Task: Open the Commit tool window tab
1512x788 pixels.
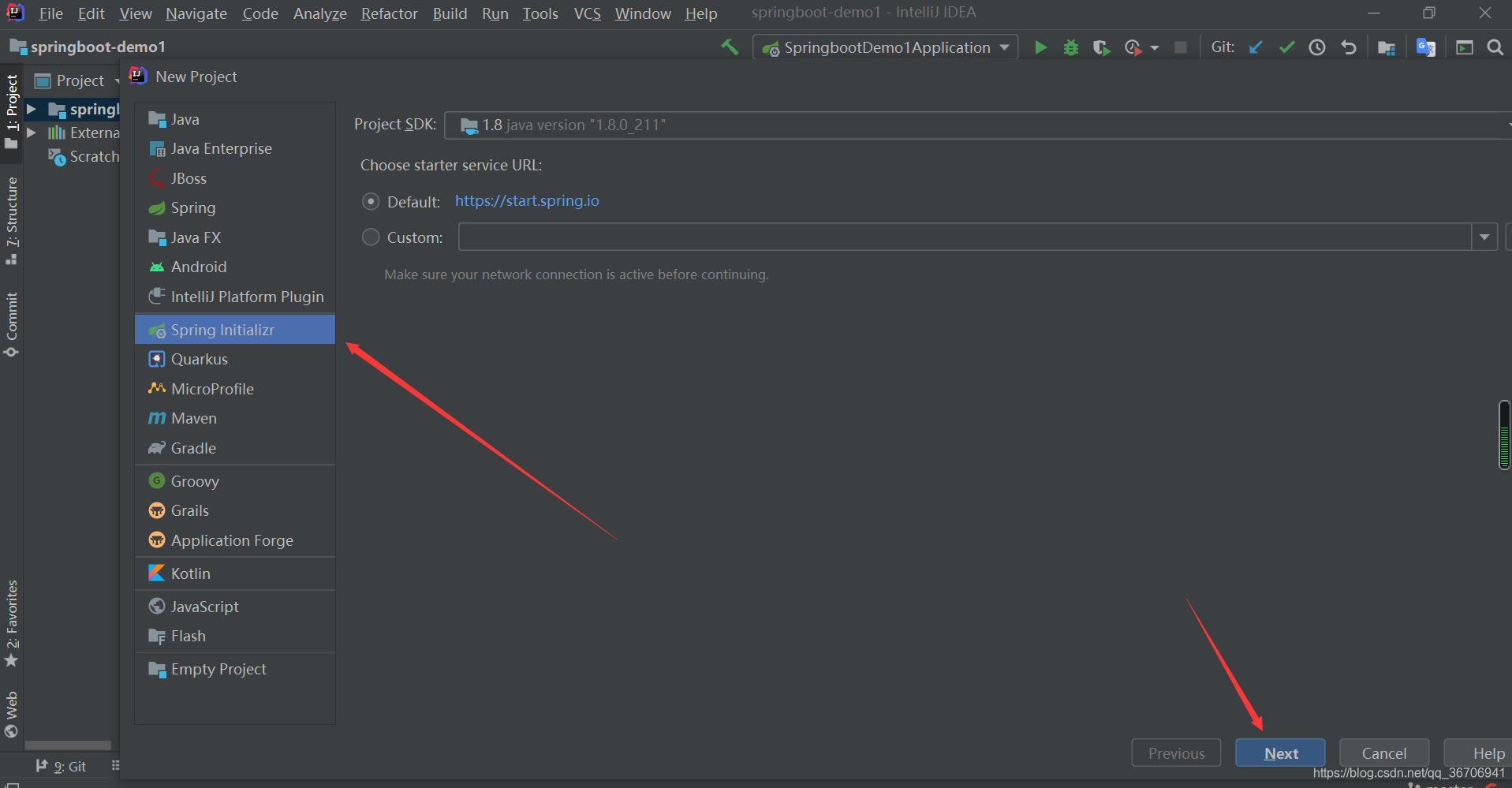Action: tap(12, 324)
